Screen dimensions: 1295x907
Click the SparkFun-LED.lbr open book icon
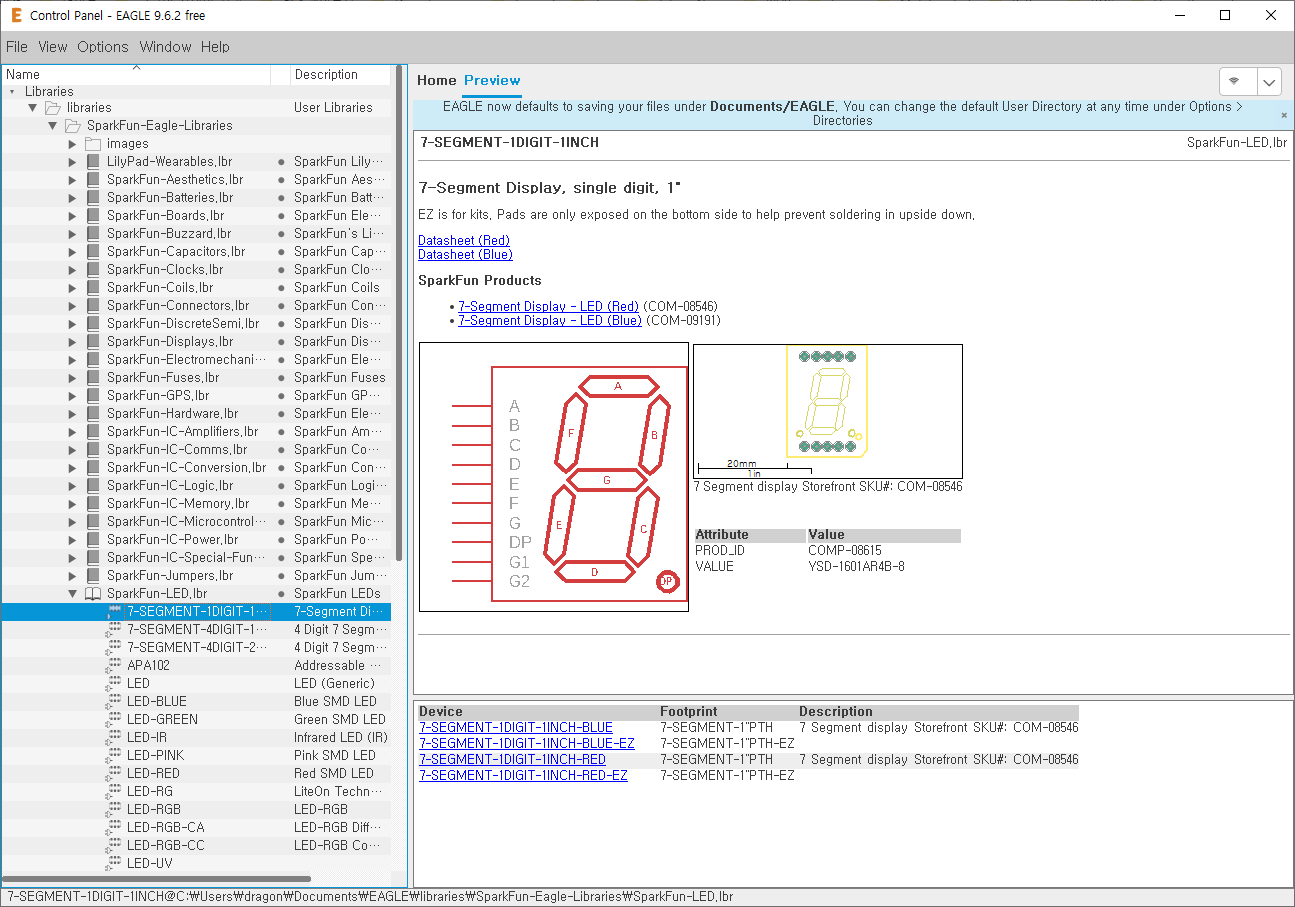coord(92,593)
